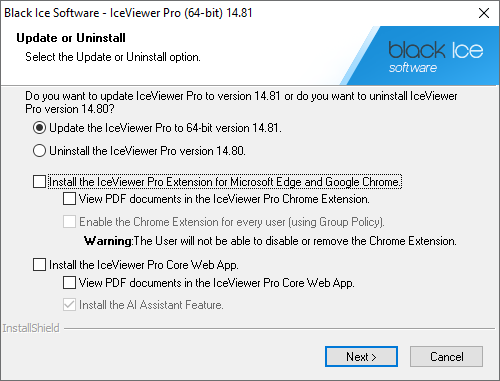This screenshot has height=381, width=500.
Task: Close the IceViewer Pro installer dialog
Action: [484, 13]
